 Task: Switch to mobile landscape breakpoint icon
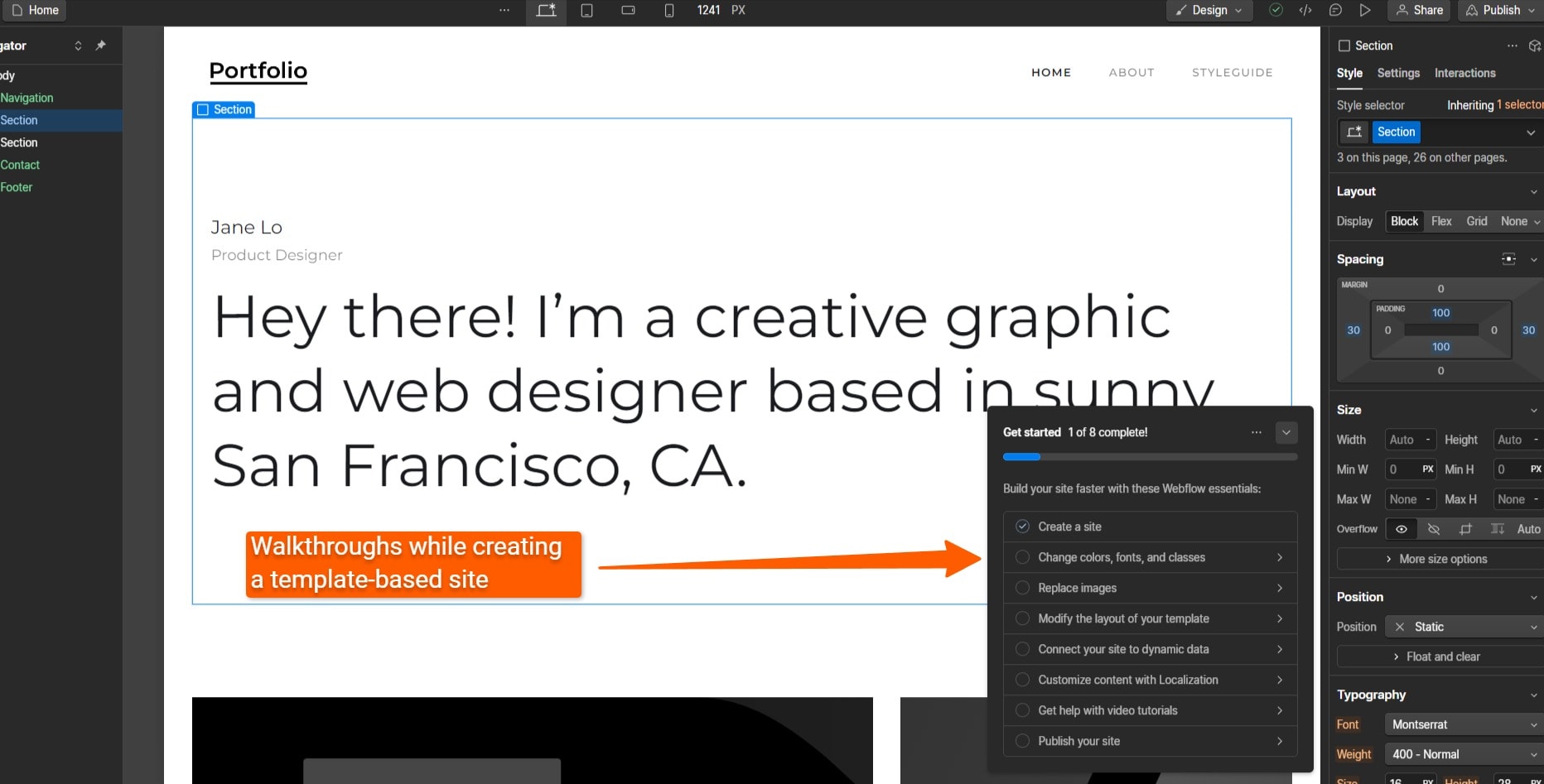click(x=628, y=11)
